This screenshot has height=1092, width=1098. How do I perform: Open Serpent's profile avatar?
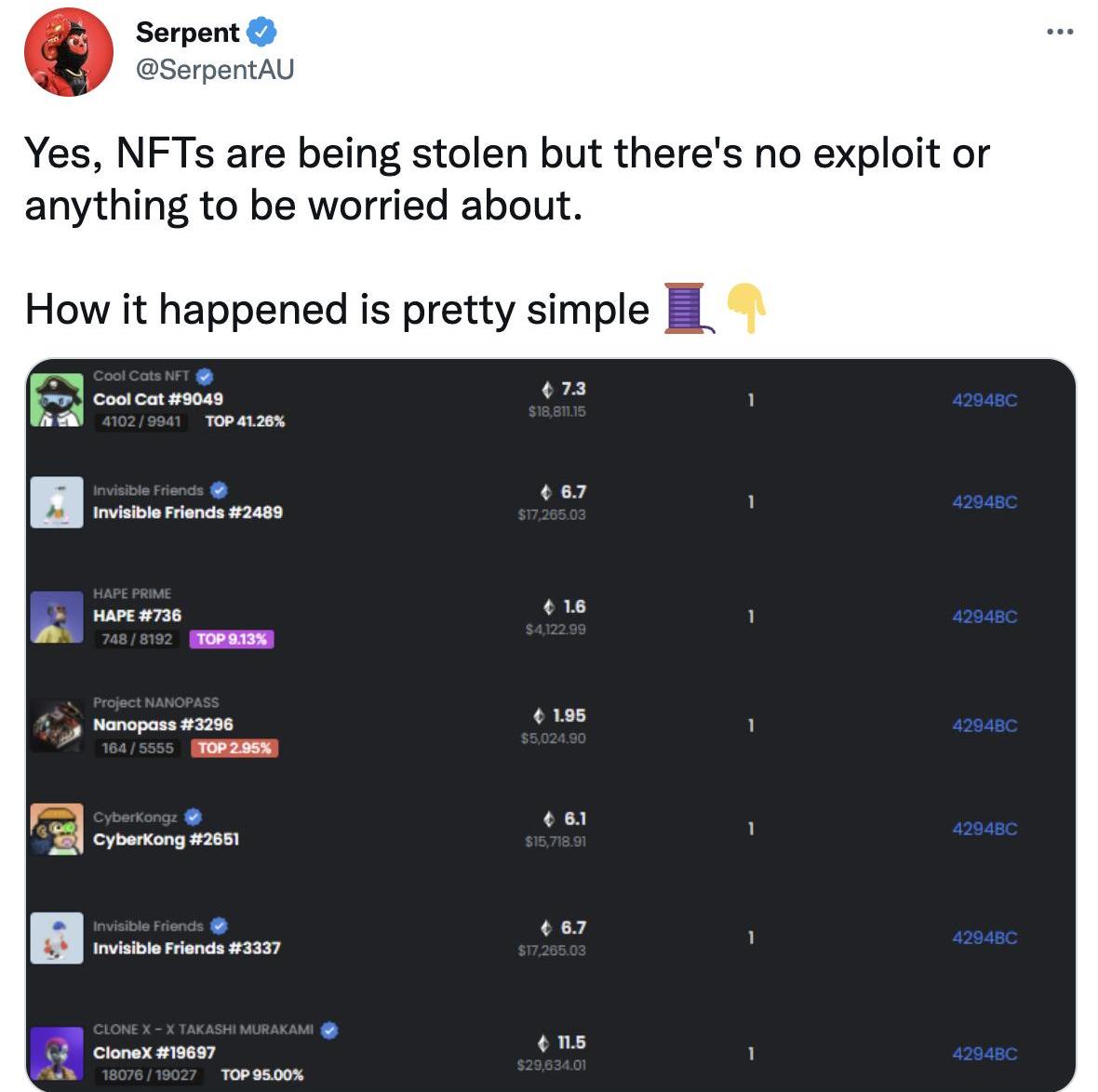click(x=68, y=52)
